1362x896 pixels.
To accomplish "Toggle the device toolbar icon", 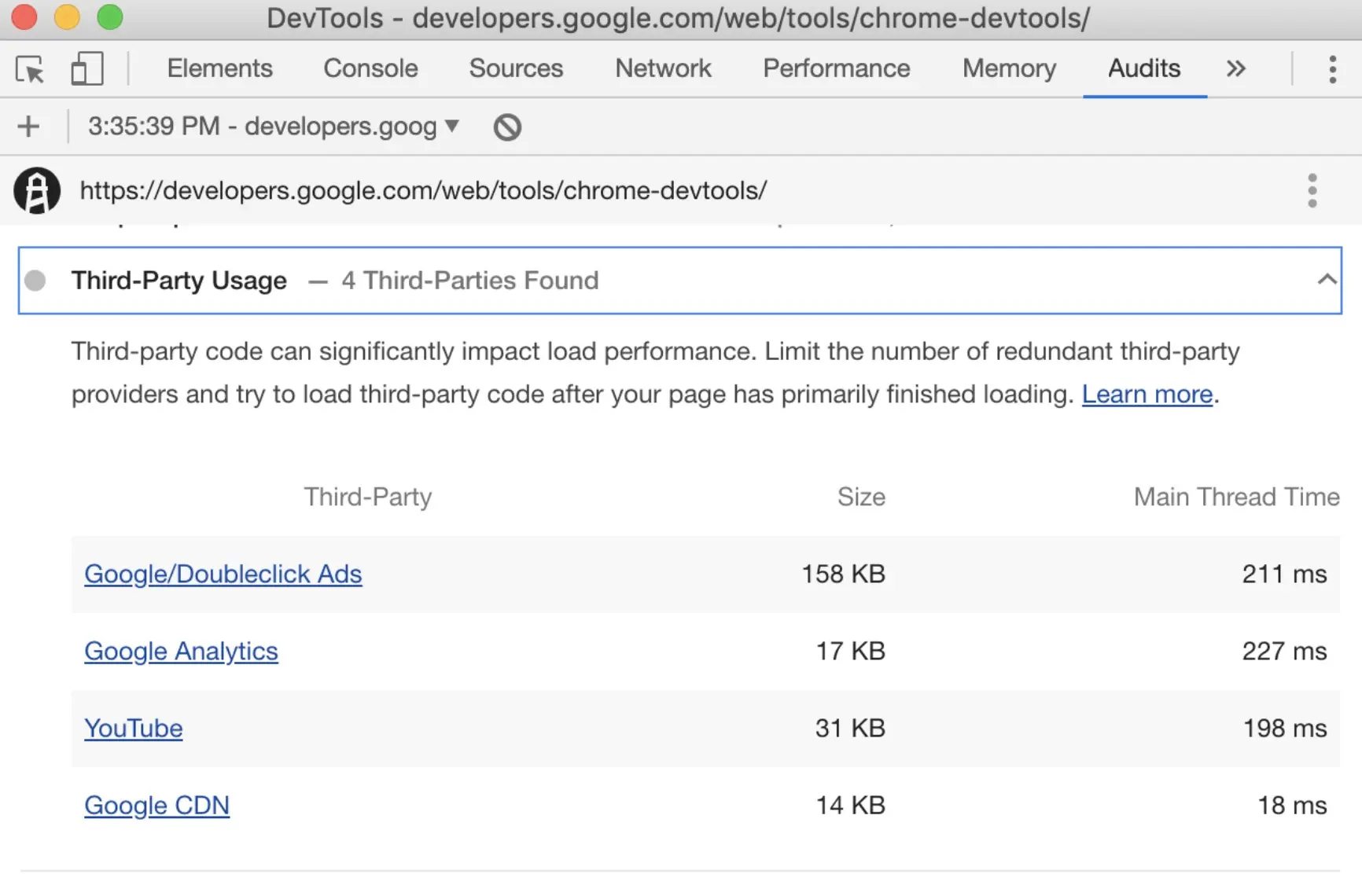I will (x=87, y=69).
